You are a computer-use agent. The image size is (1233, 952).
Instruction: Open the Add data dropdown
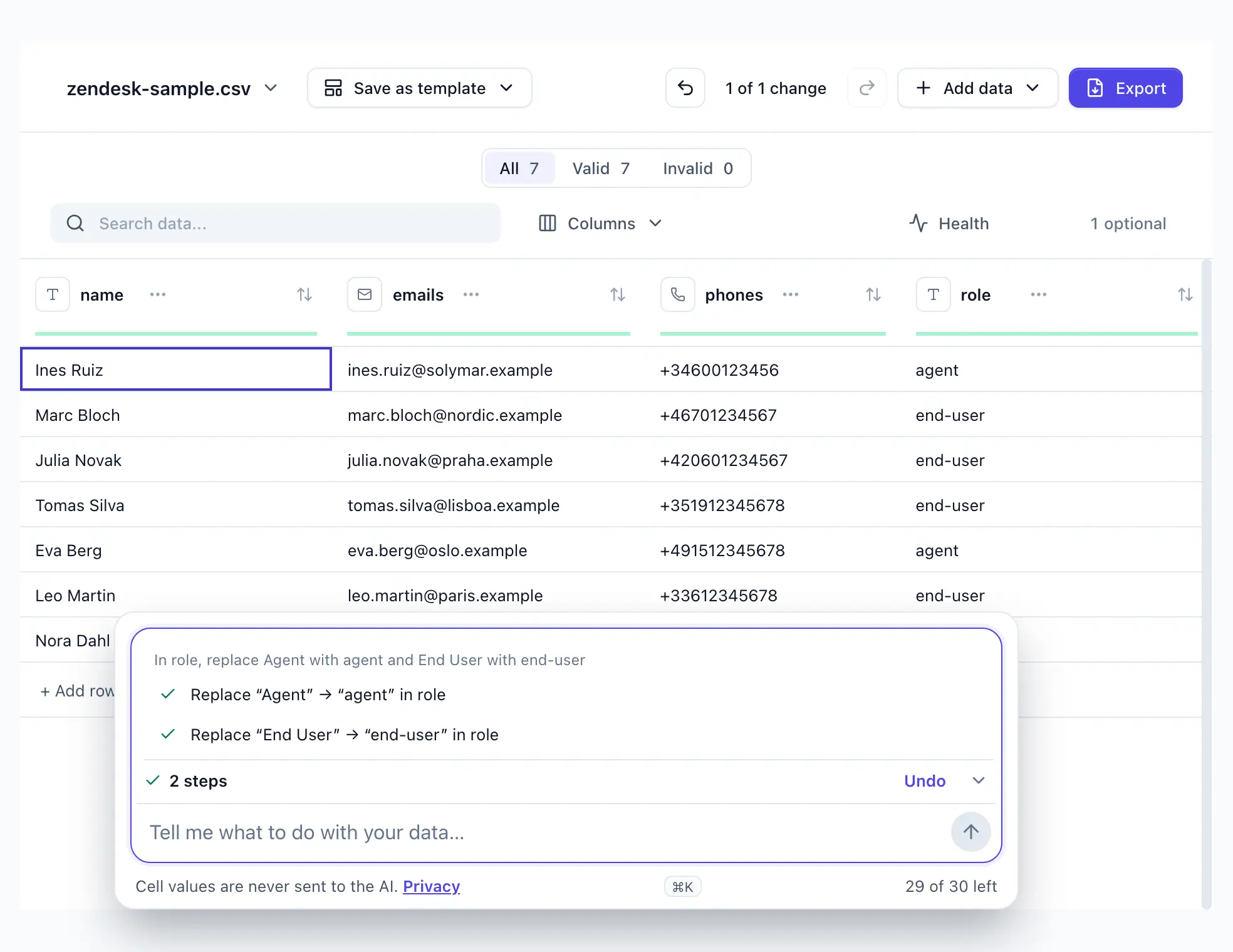pyautogui.click(x=977, y=88)
